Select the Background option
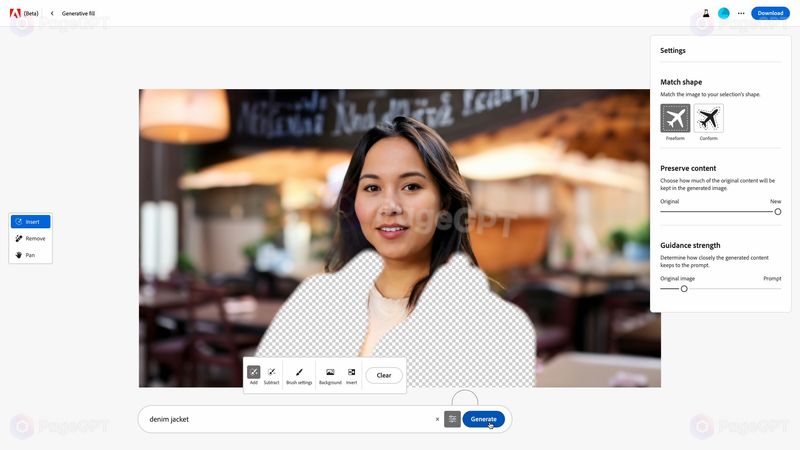Viewport: 800px width, 450px height. pyautogui.click(x=330, y=375)
